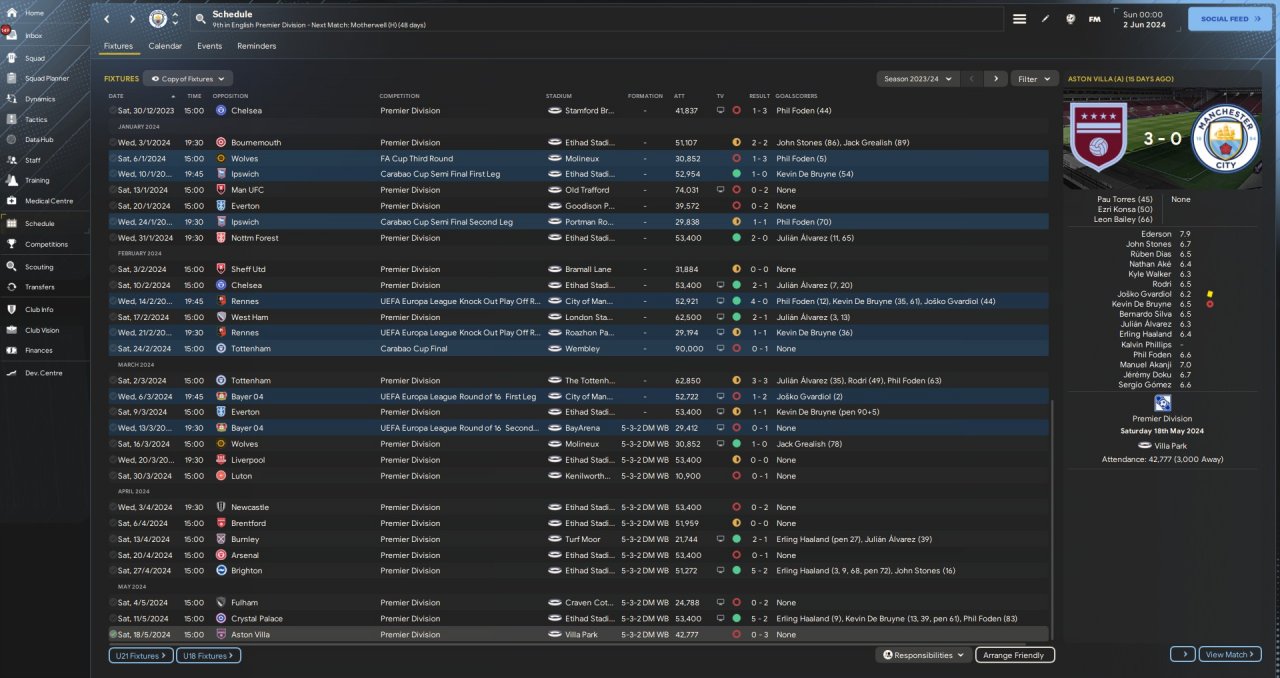Image resolution: width=1280 pixels, height=678 pixels.
Task: Click the Manchester City badge in header
Action: pyautogui.click(x=158, y=19)
